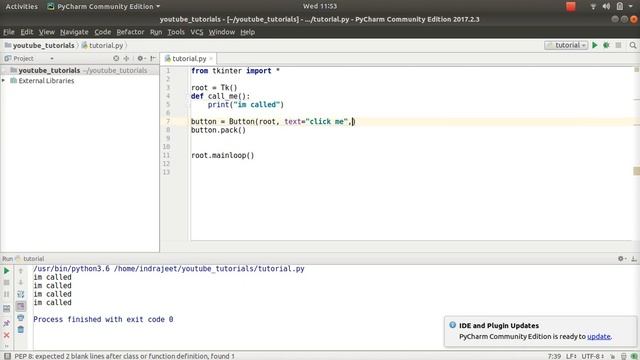
Task: Open Ubuntu Activities overview
Action: click(x=22, y=7)
